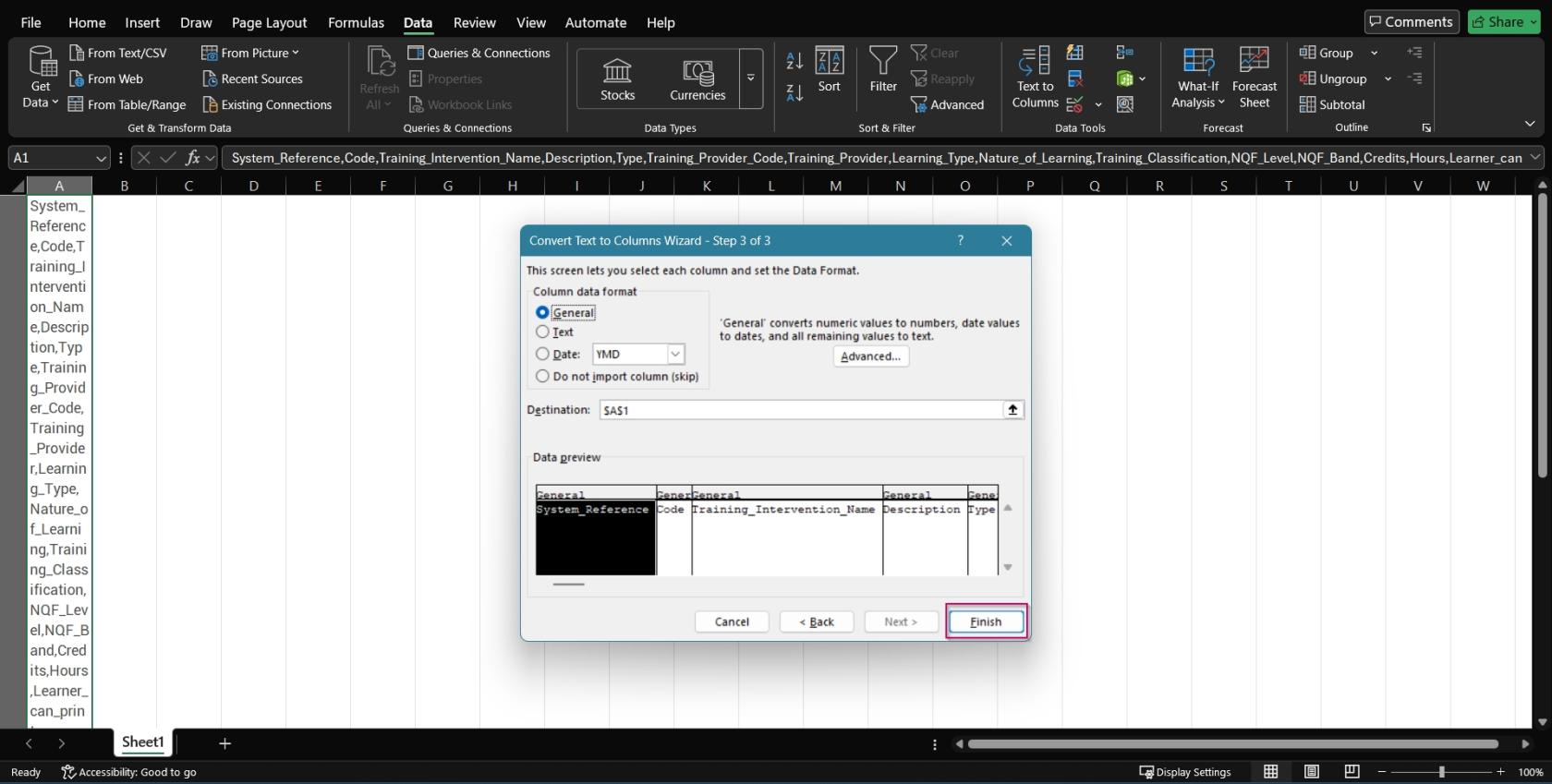Switch to Page Break Preview
The image size is (1552, 784).
click(x=1352, y=772)
